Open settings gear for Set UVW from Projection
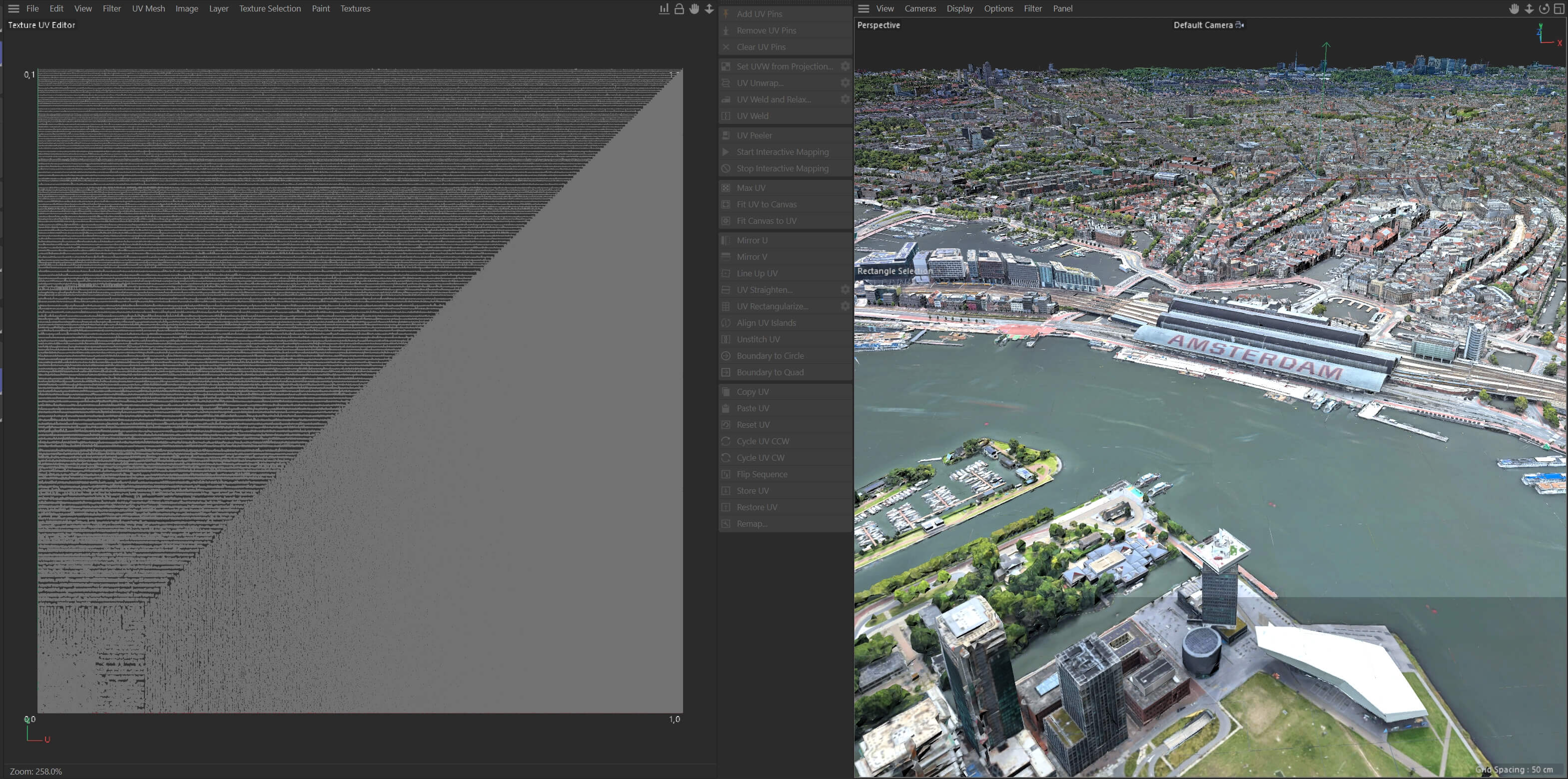The width and height of the screenshot is (1568, 779). pos(845,66)
